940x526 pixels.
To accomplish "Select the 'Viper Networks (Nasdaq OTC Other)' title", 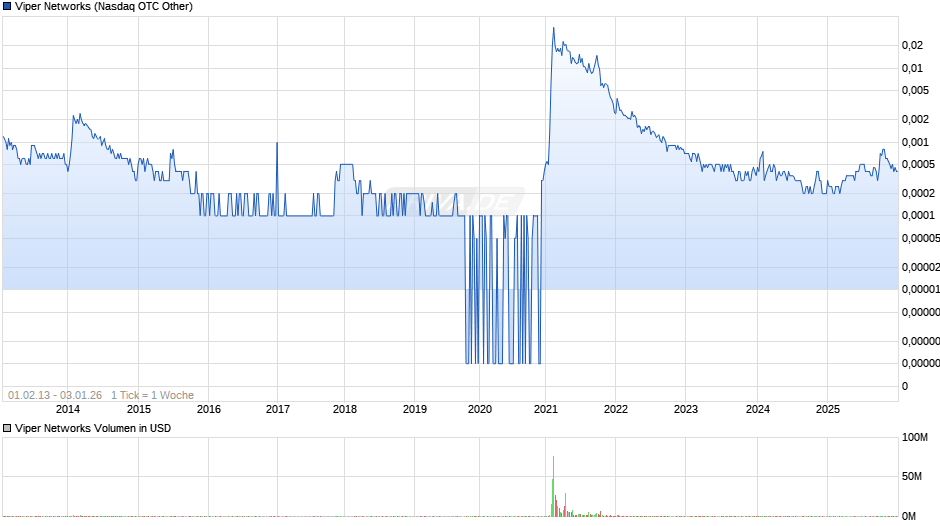I will pyautogui.click(x=104, y=7).
